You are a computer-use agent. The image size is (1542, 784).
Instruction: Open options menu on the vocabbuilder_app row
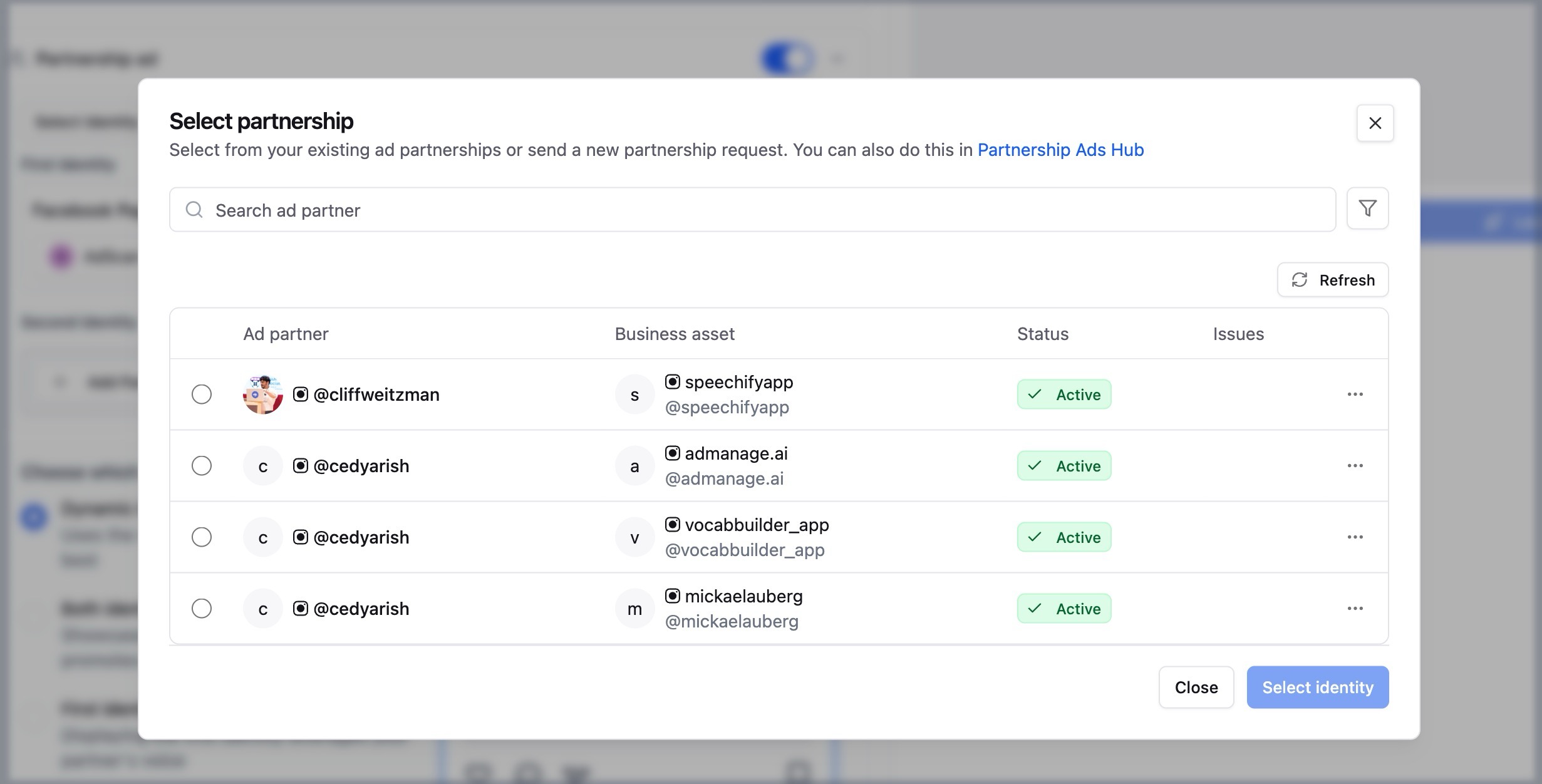[1355, 537]
